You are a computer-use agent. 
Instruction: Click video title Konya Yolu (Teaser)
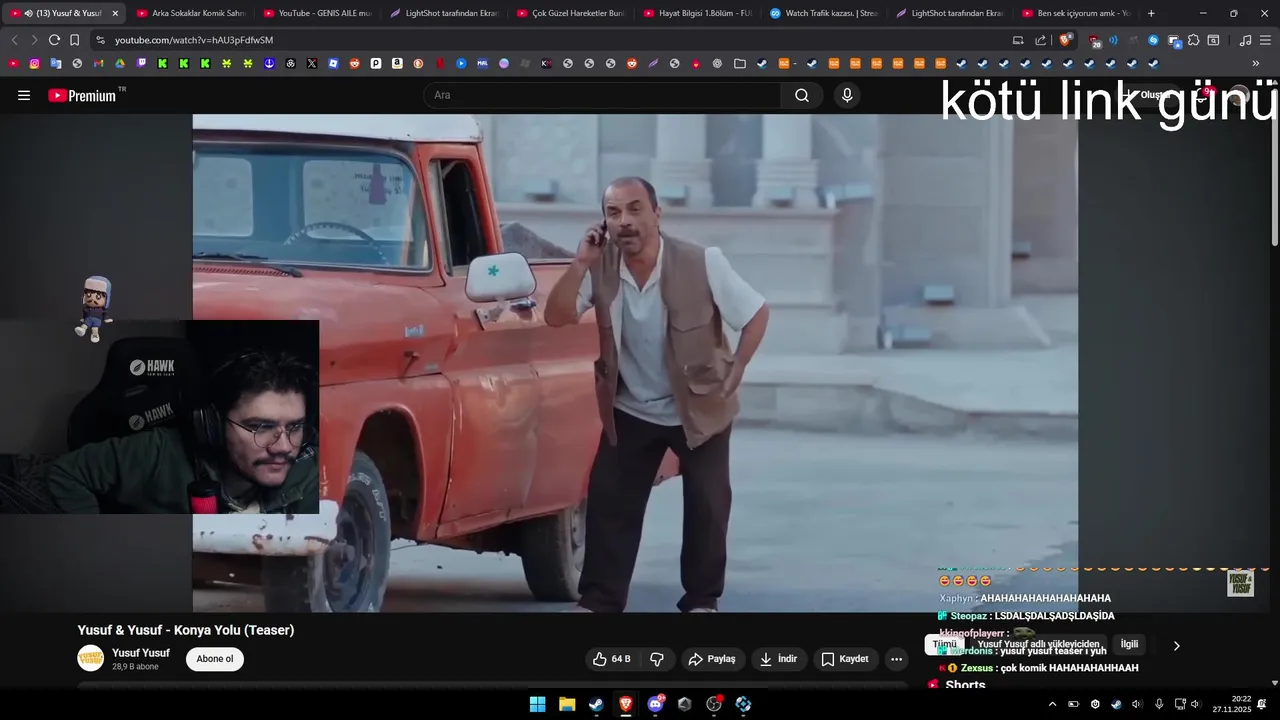click(186, 630)
